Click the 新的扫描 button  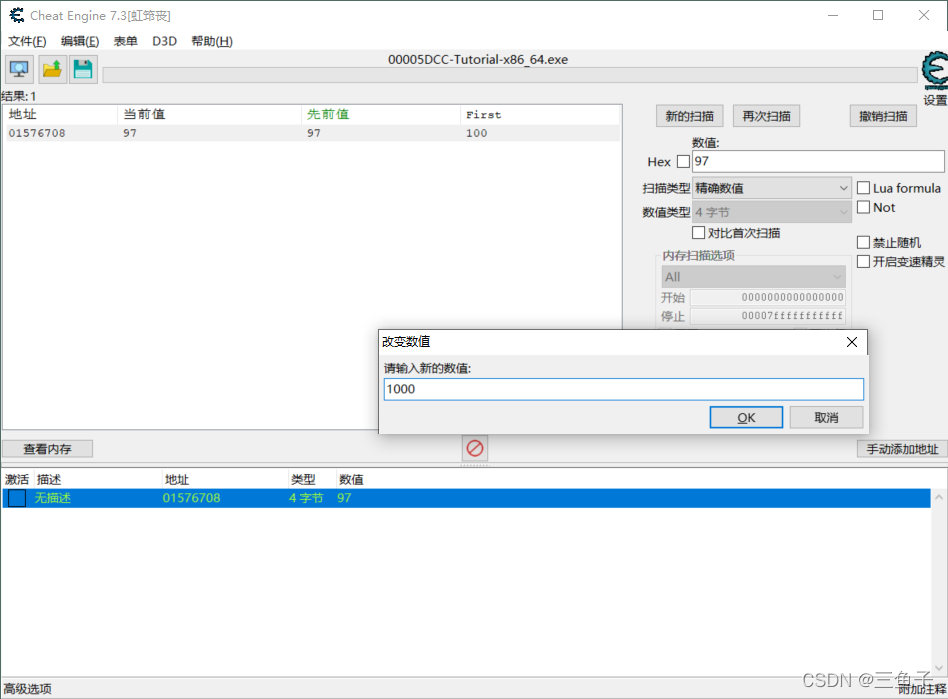click(x=690, y=116)
